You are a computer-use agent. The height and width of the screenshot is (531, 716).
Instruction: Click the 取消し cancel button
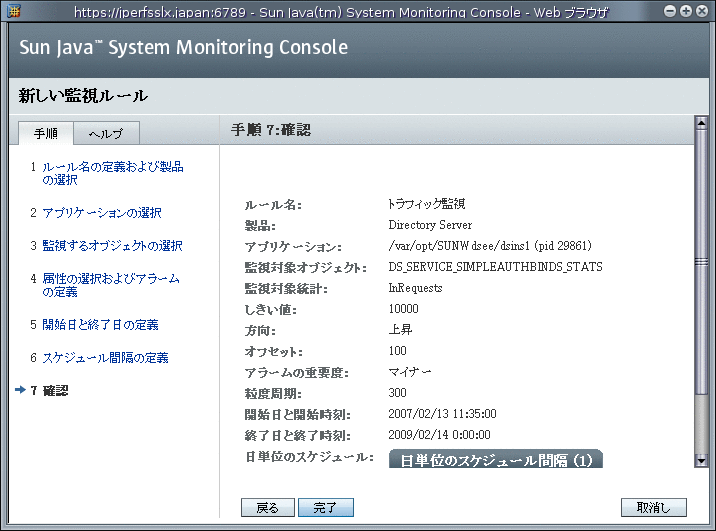(x=653, y=507)
